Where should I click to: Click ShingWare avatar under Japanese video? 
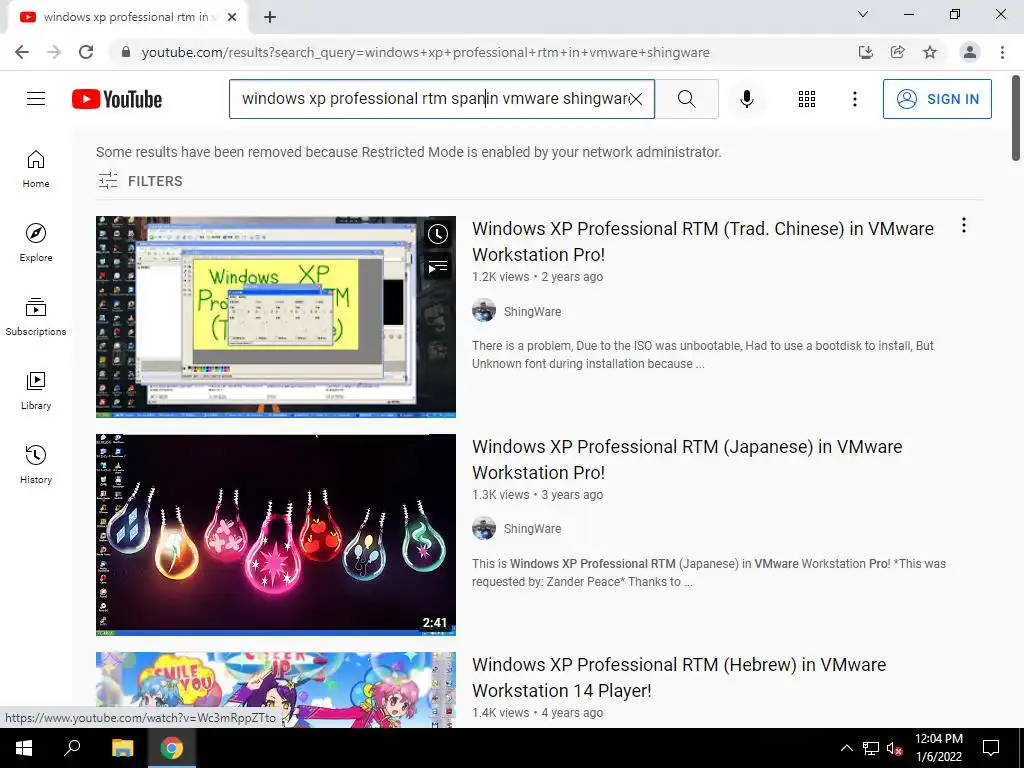coord(484,528)
